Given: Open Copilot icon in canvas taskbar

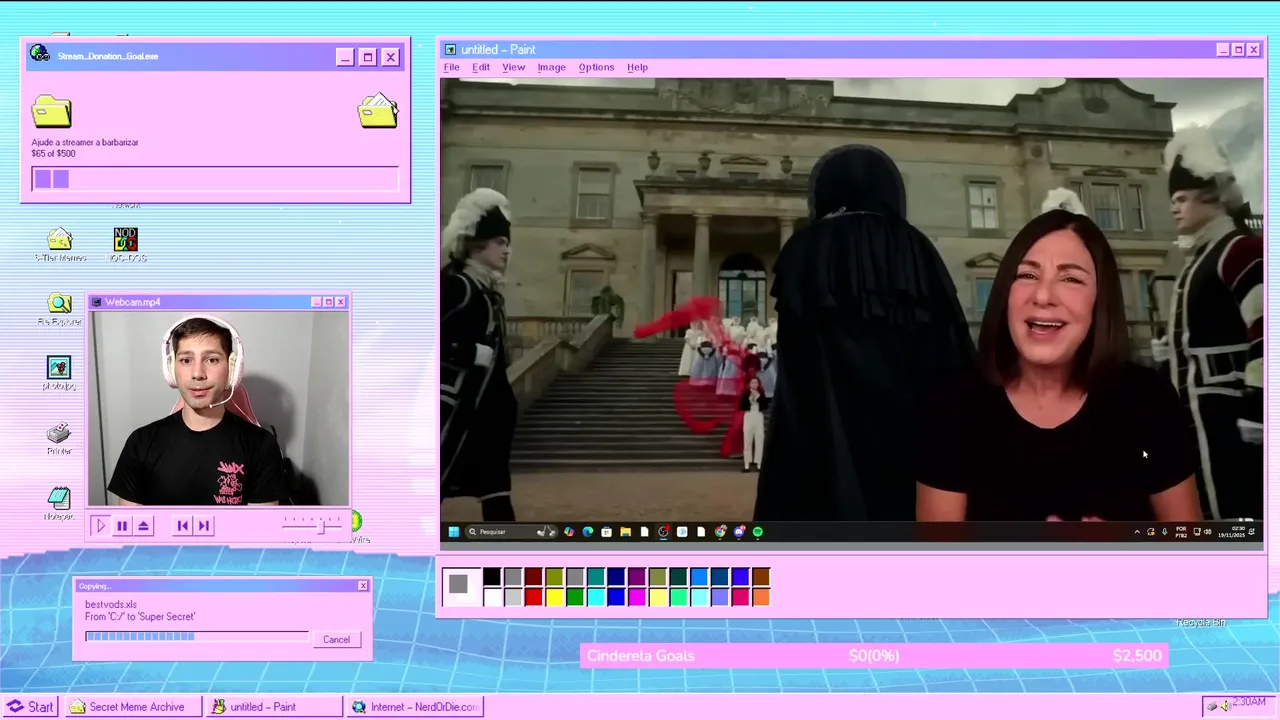Looking at the screenshot, I should (x=569, y=532).
